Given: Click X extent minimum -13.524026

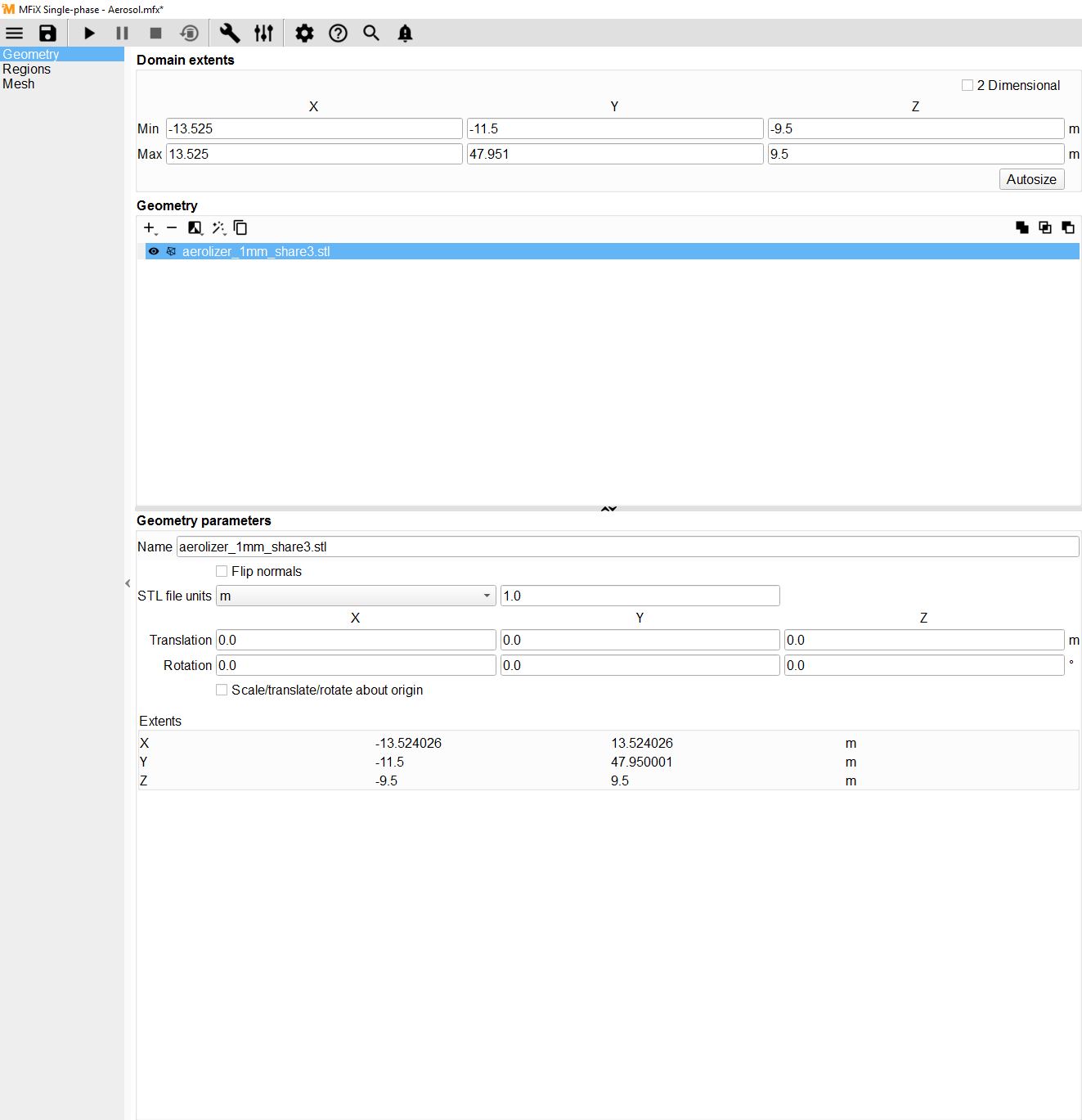Looking at the screenshot, I should pos(408,743).
